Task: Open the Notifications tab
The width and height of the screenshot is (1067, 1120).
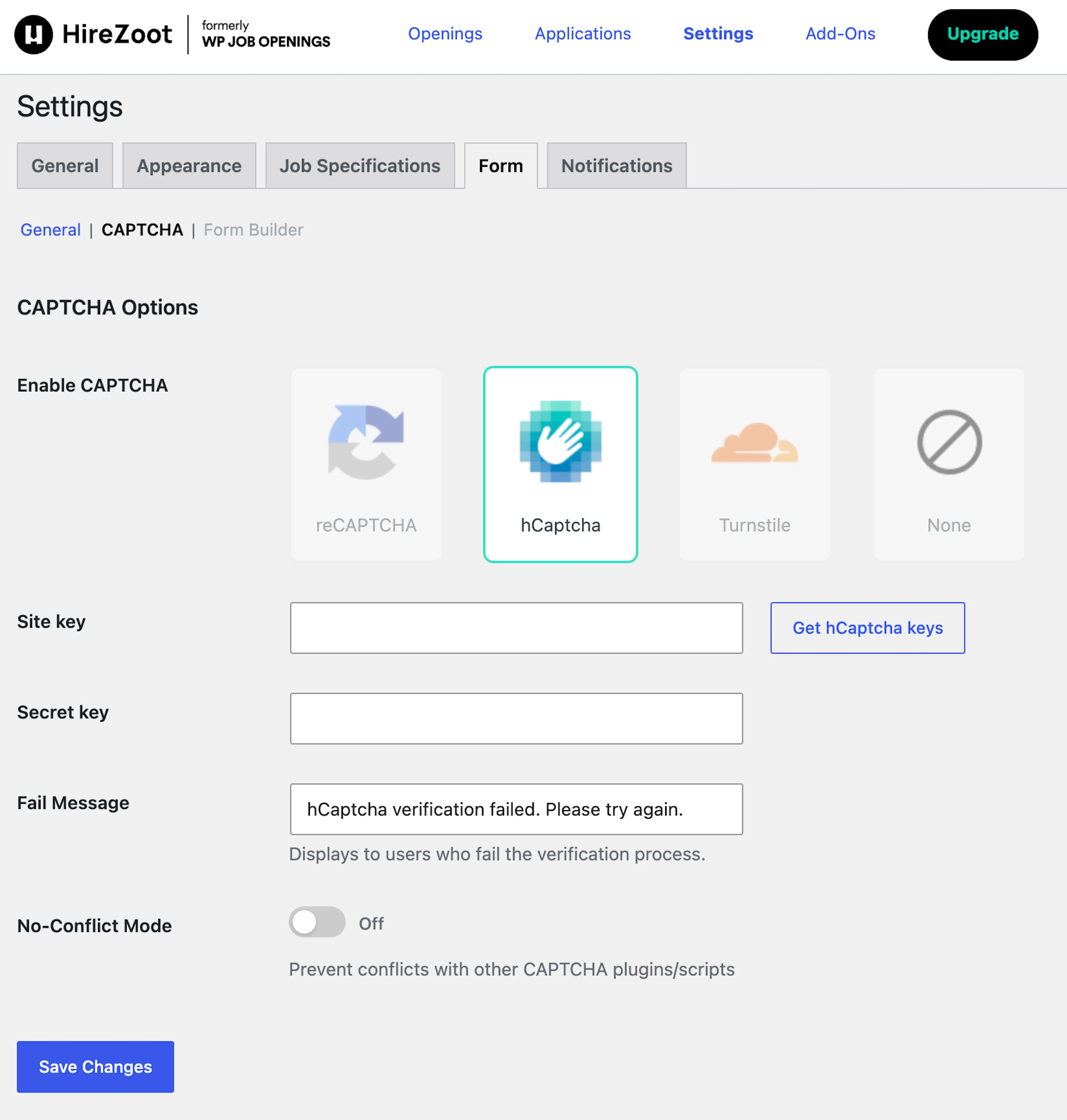Action: pyautogui.click(x=617, y=166)
